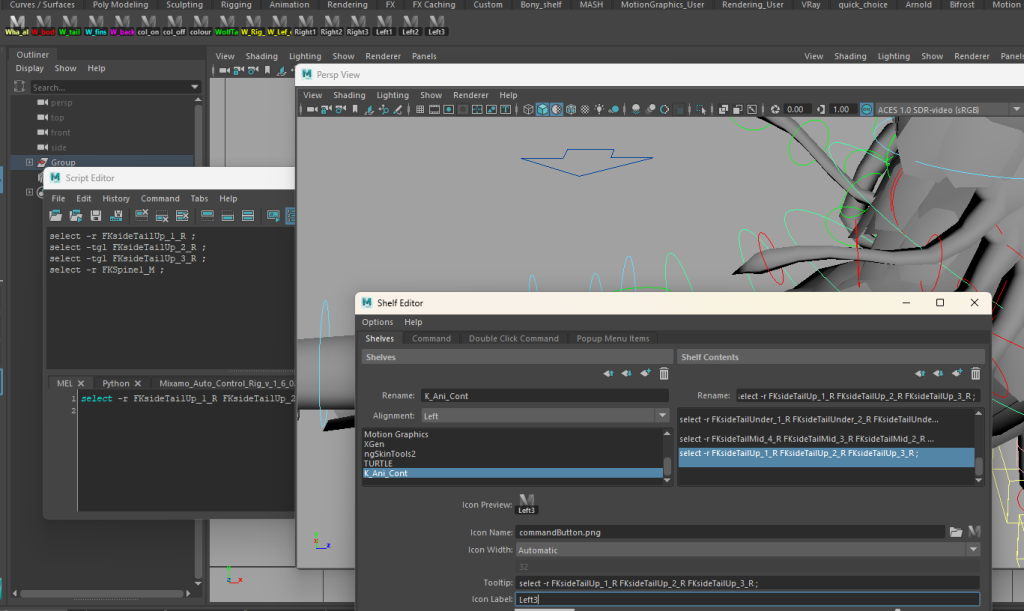This screenshot has height=611, width=1024.
Task: Click New Shelf icon in Shelves panel
Action: (x=645, y=373)
